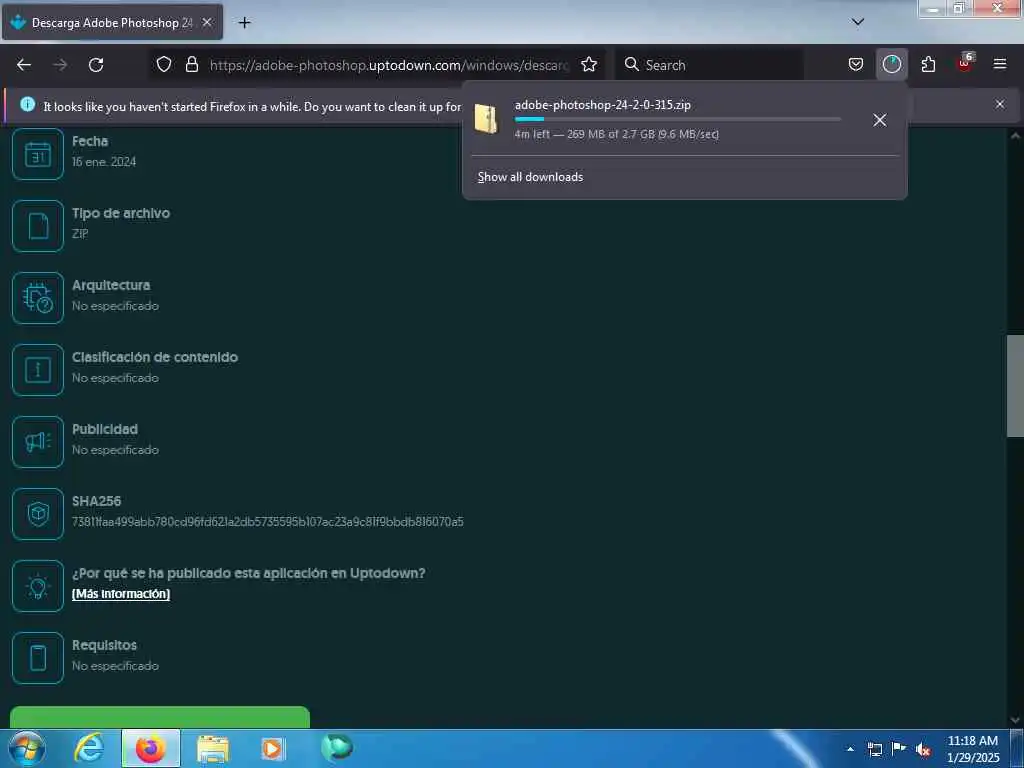Open the Más información link
Viewport: 1024px width, 768px height.
pos(121,594)
